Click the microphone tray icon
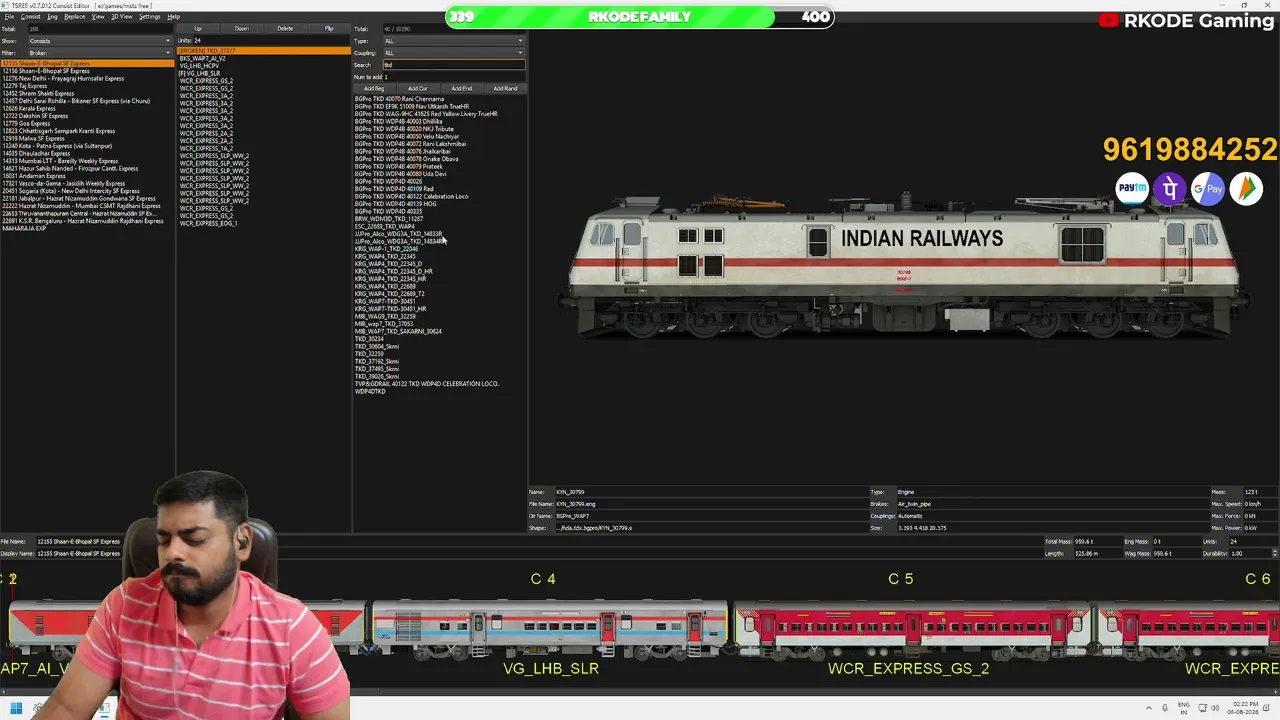The width and height of the screenshot is (1280, 720). (x=1165, y=709)
